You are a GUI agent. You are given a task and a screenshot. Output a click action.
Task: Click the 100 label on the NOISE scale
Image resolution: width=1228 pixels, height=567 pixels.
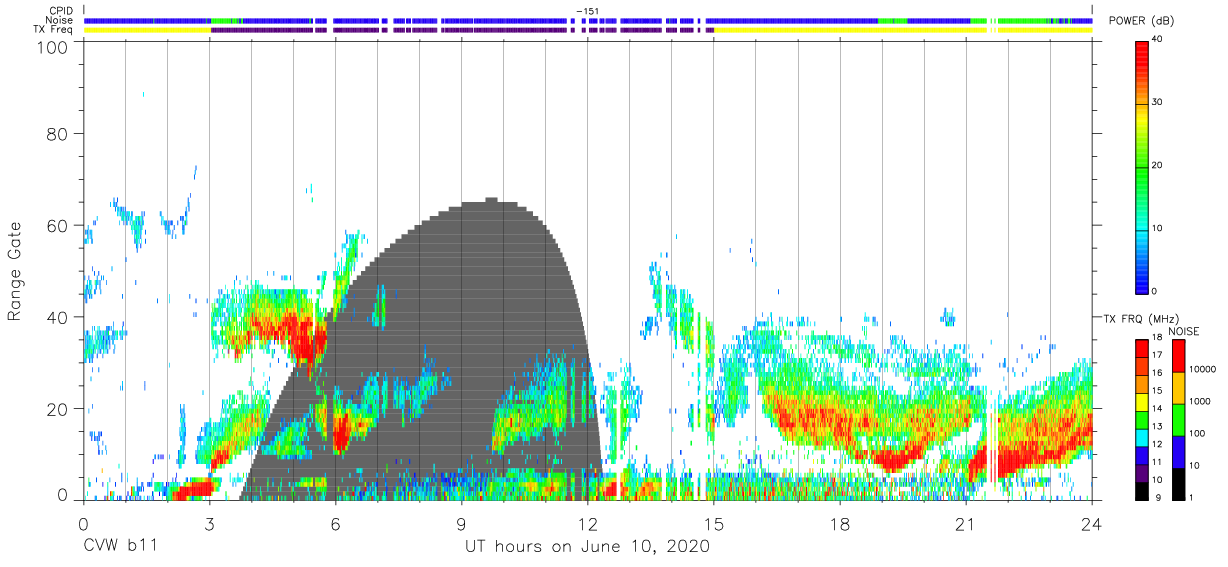(1198, 433)
